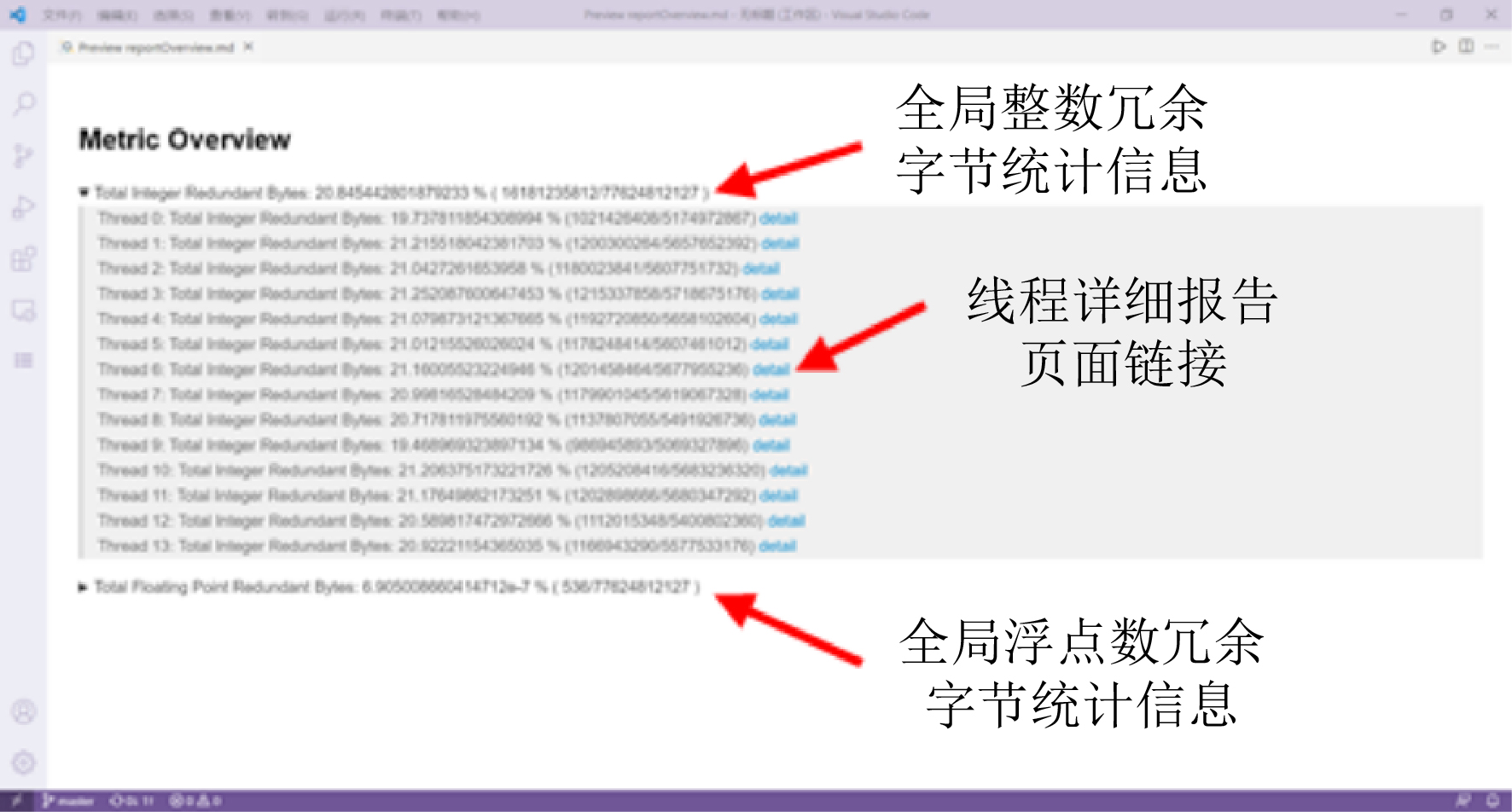Open the File menu in menu bar
1512x812 pixels.
click(61, 15)
